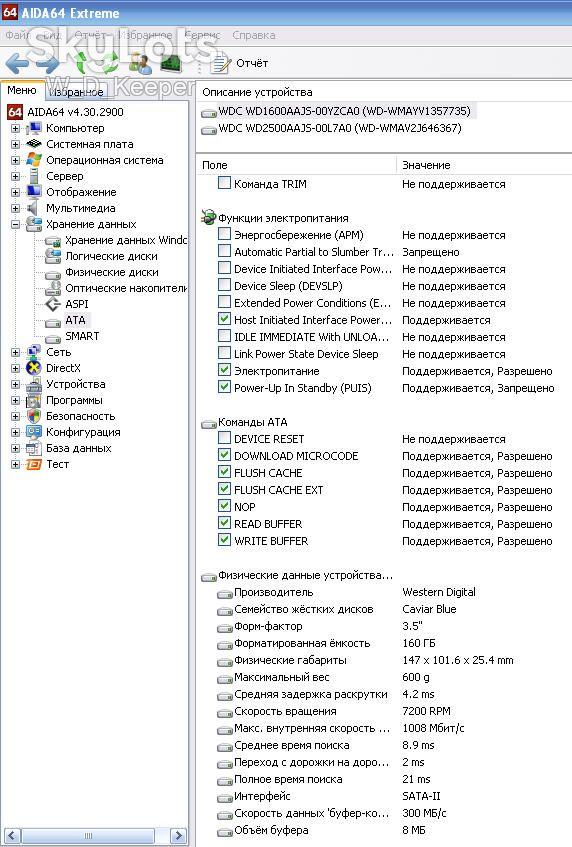The height and width of the screenshot is (847, 572).
Task: Sort by the Значение column header
Action: coord(484,165)
